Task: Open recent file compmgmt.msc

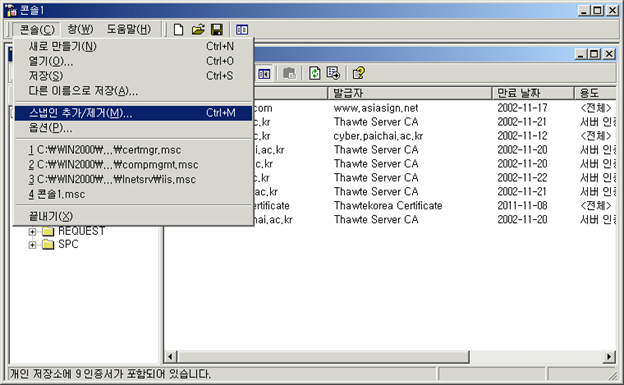Action: pyautogui.click(x=134, y=164)
